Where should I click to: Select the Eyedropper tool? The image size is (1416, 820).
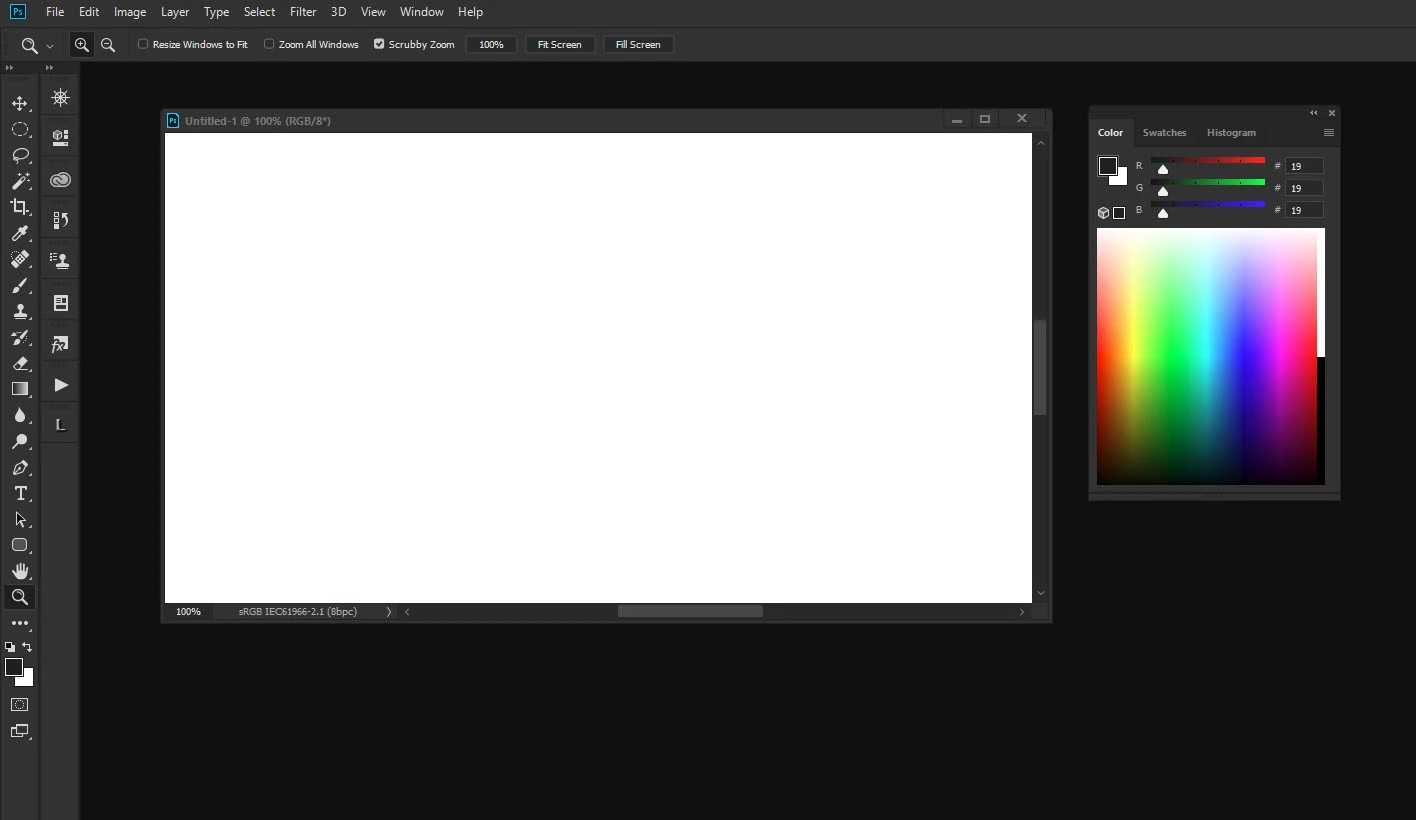click(x=19, y=233)
